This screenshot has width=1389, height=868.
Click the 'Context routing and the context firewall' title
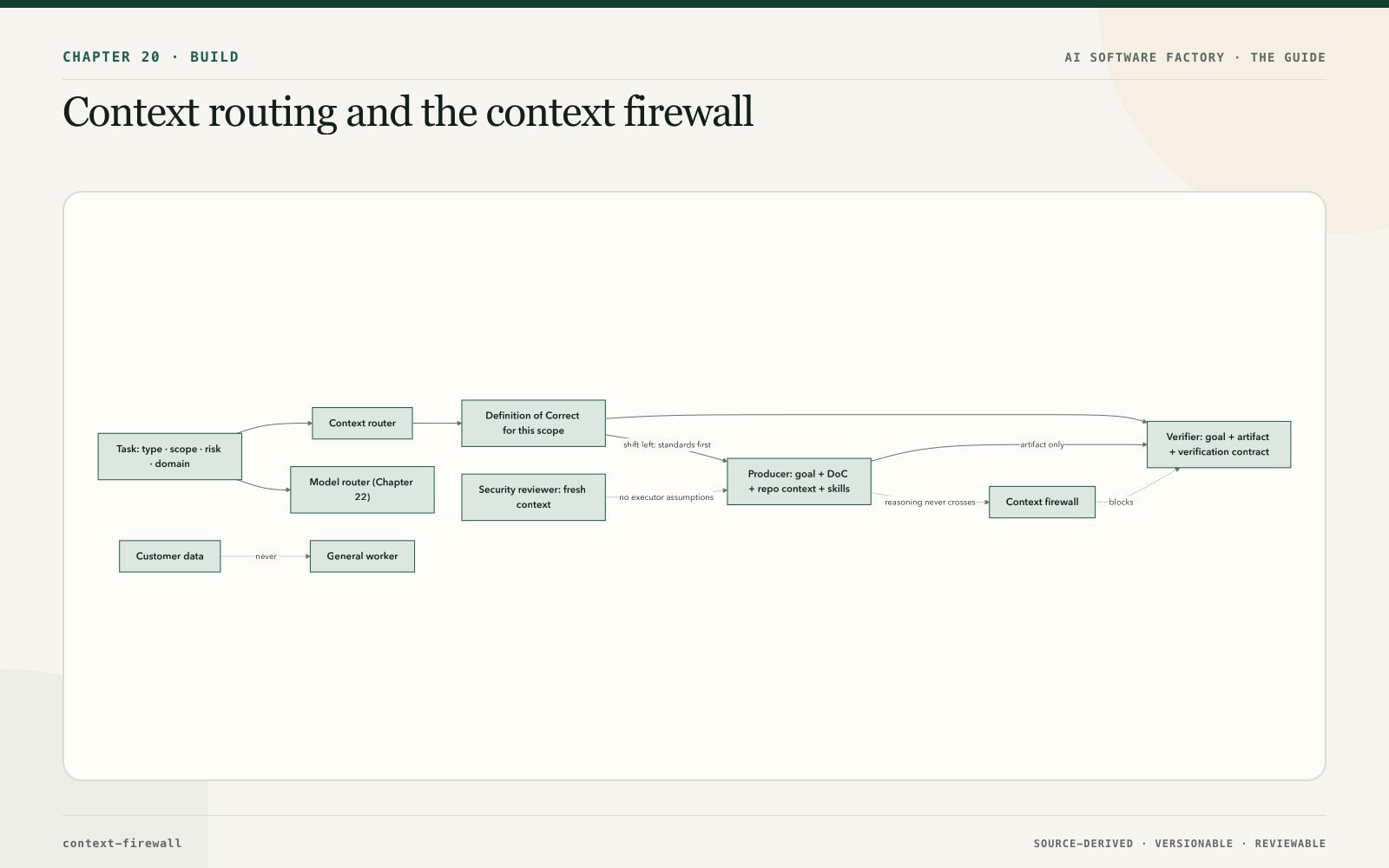coord(408,113)
